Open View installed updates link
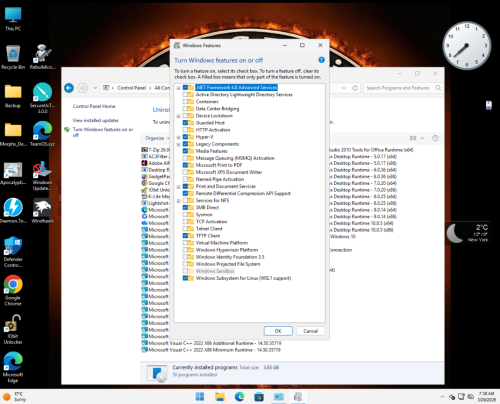Screen dimensions: 500x404 (96, 120)
